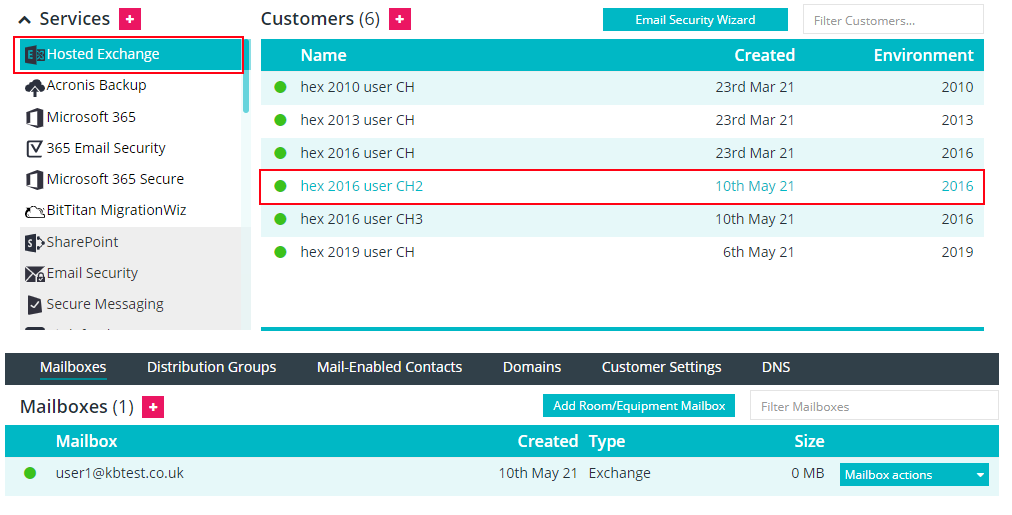1012x515 pixels.
Task: Switch to the Mailboxes tab
Action: coord(73,367)
